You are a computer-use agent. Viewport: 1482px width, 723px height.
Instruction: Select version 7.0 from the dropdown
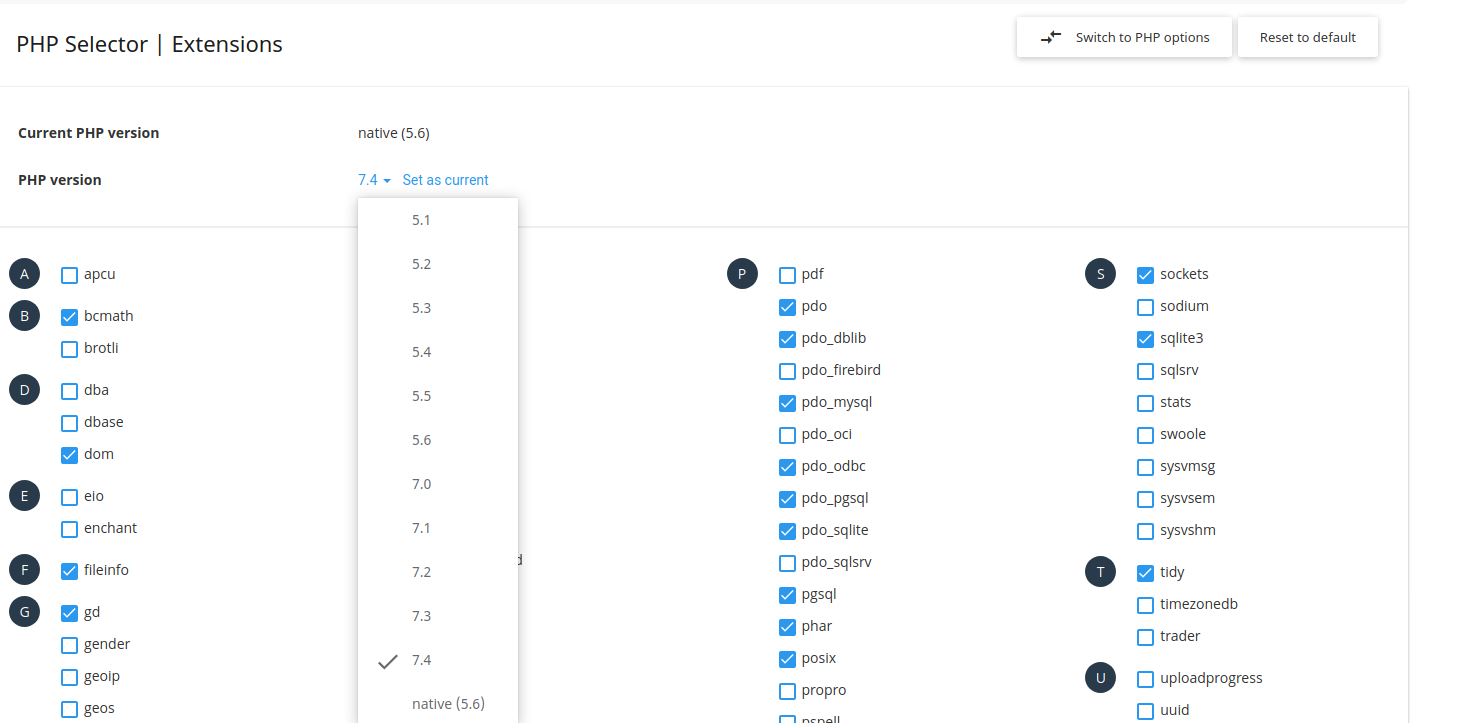coord(421,483)
